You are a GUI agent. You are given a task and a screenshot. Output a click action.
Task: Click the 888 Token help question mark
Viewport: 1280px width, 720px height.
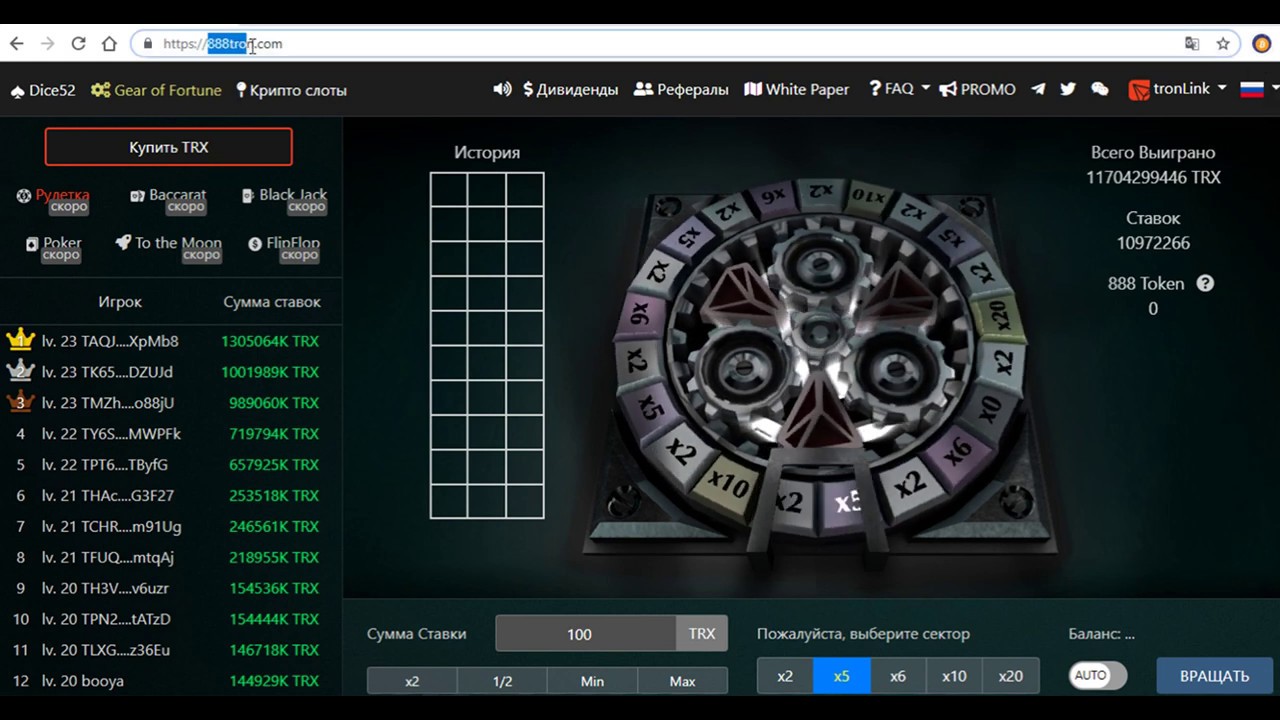click(1205, 283)
